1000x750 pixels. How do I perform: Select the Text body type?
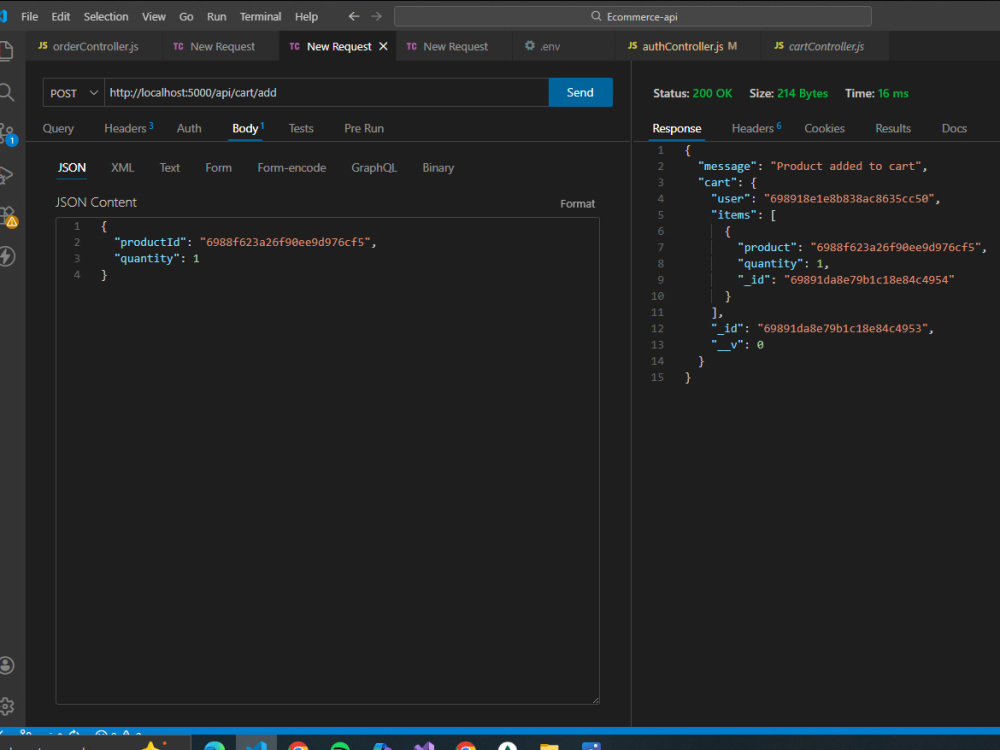(x=170, y=168)
